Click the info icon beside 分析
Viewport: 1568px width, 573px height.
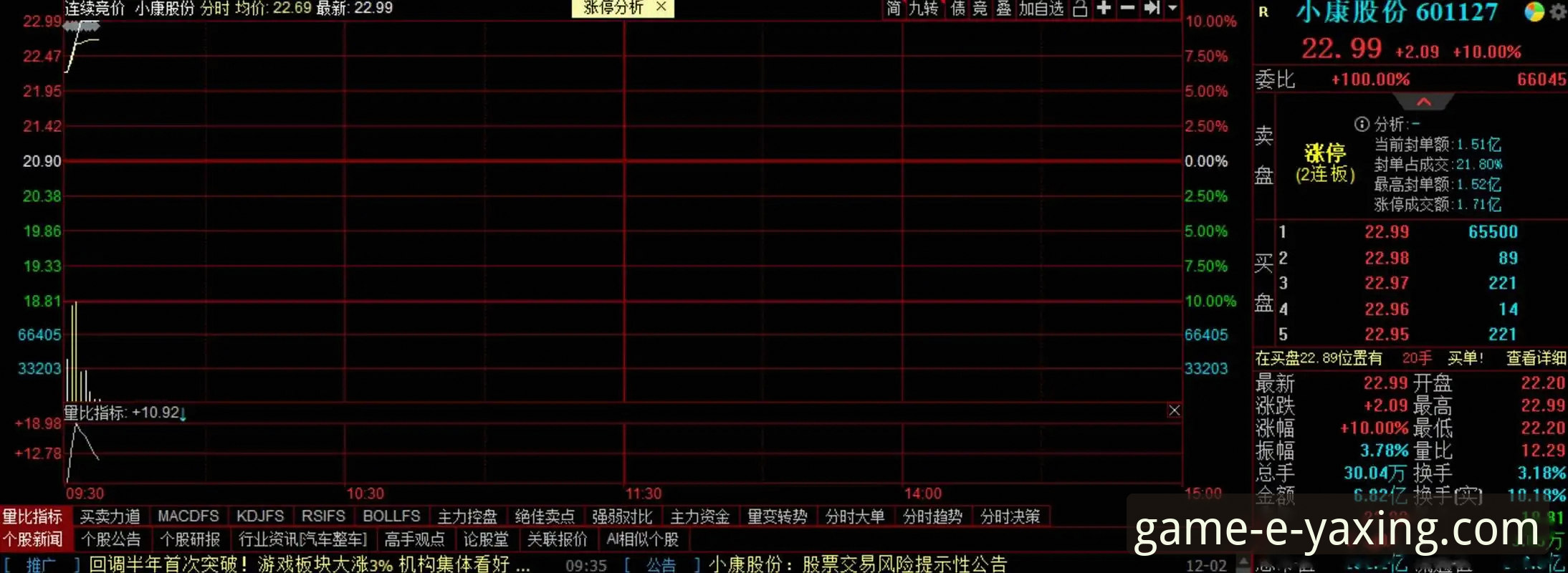tap(1362, 124)
